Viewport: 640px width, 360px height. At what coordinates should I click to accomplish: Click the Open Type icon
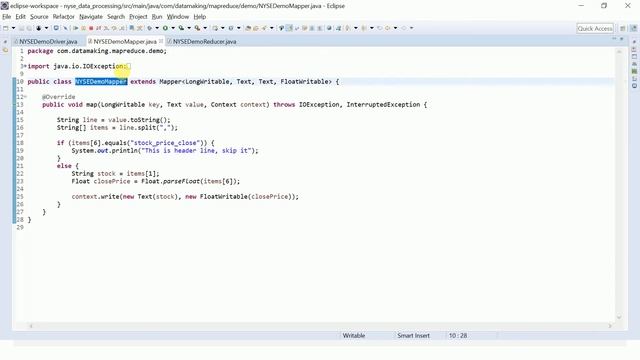248,28
